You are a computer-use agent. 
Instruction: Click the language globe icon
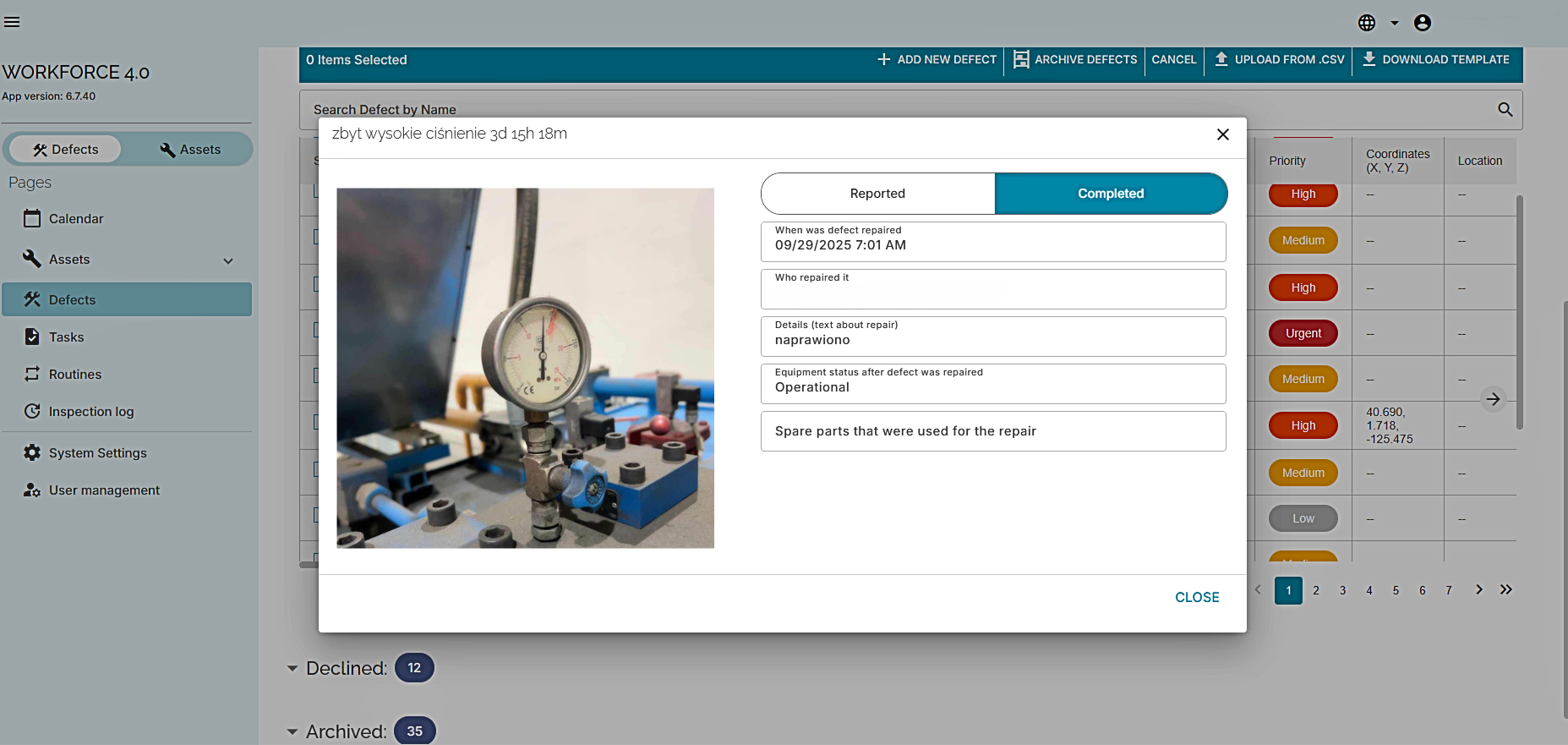tap(1367, 23)
